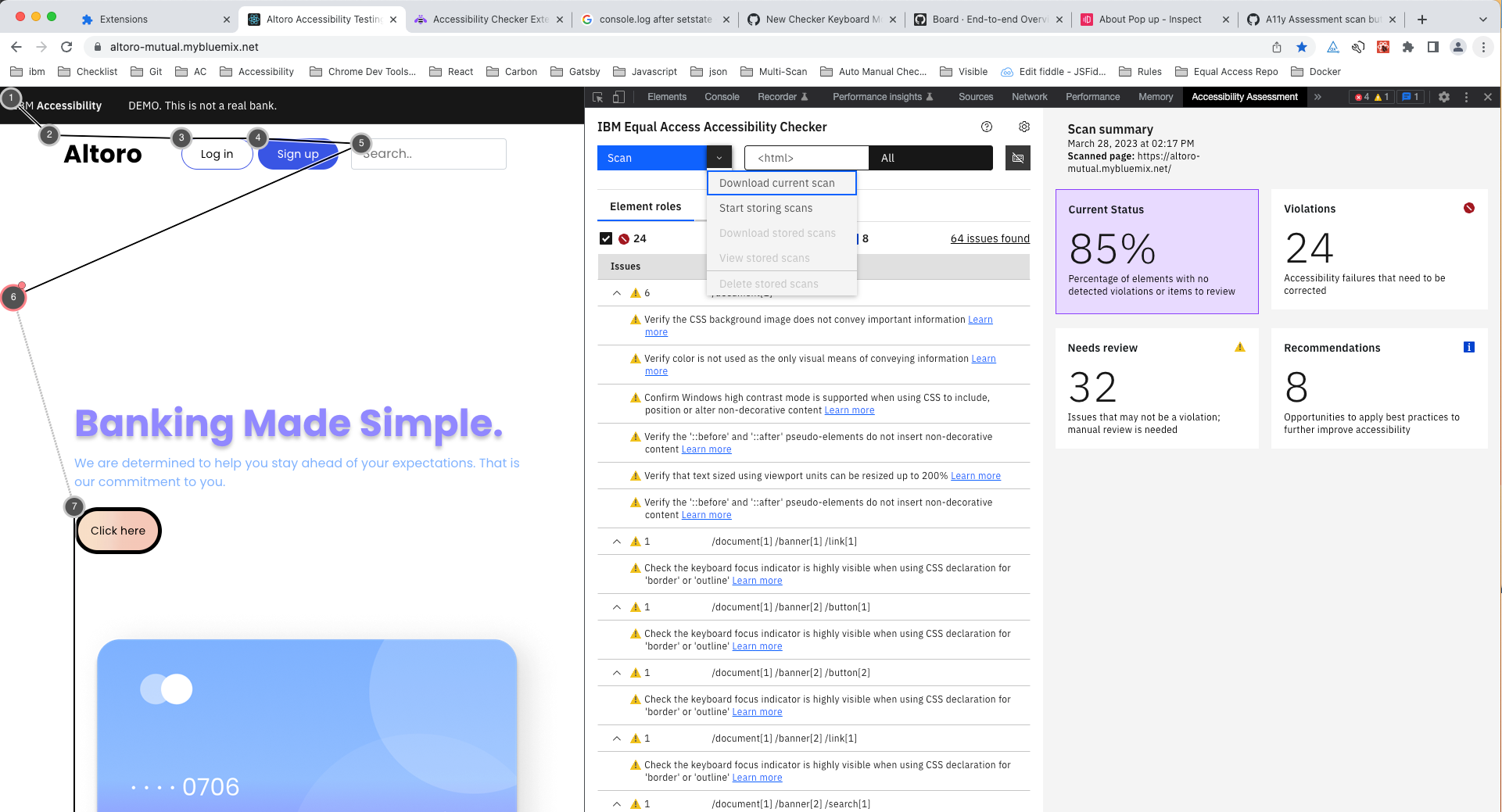The image size is (1502, 812).
Task: Open the axe triangle extension icon
Action: tap(1333, 47)
